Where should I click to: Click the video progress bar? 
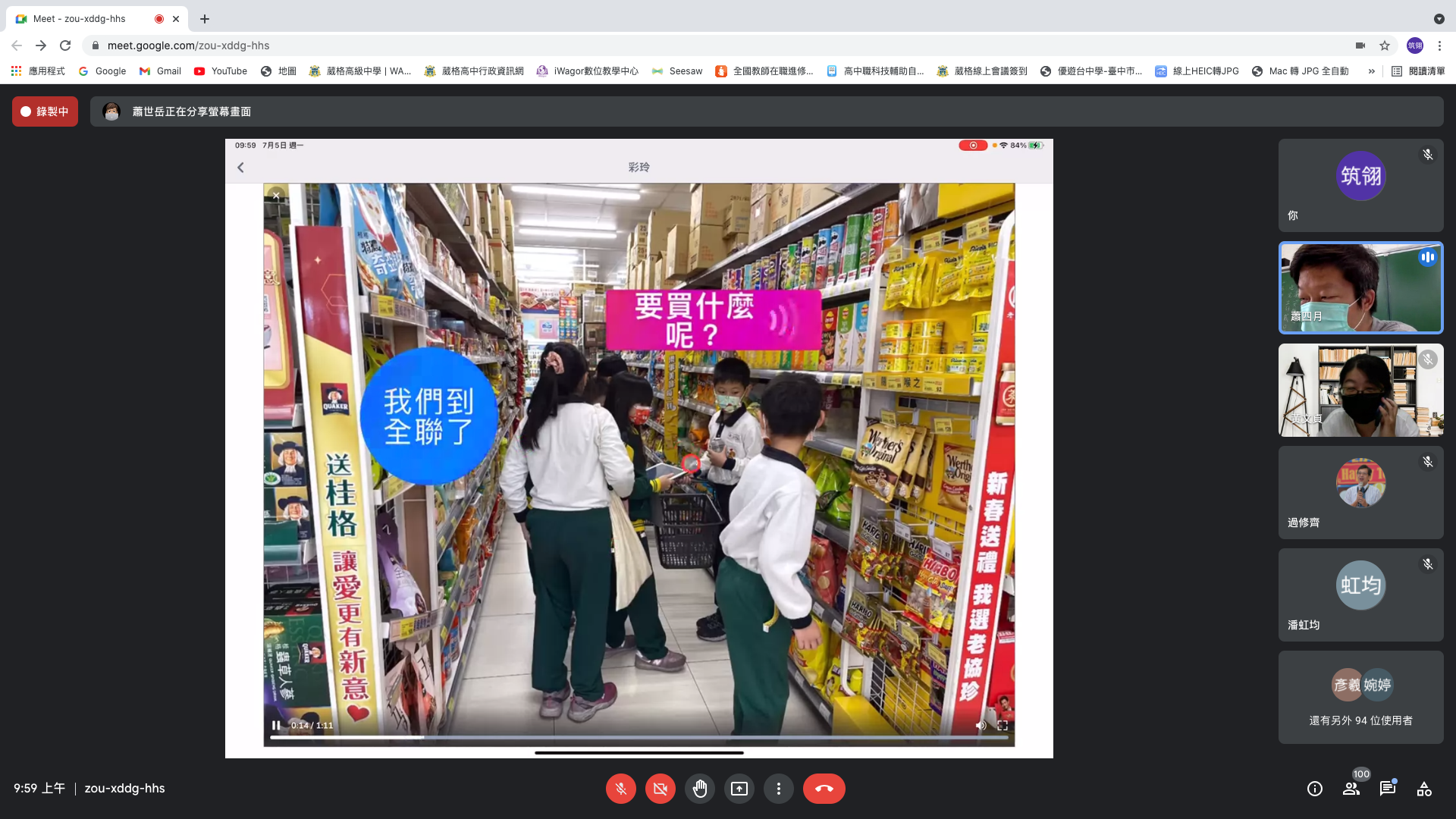639,737
